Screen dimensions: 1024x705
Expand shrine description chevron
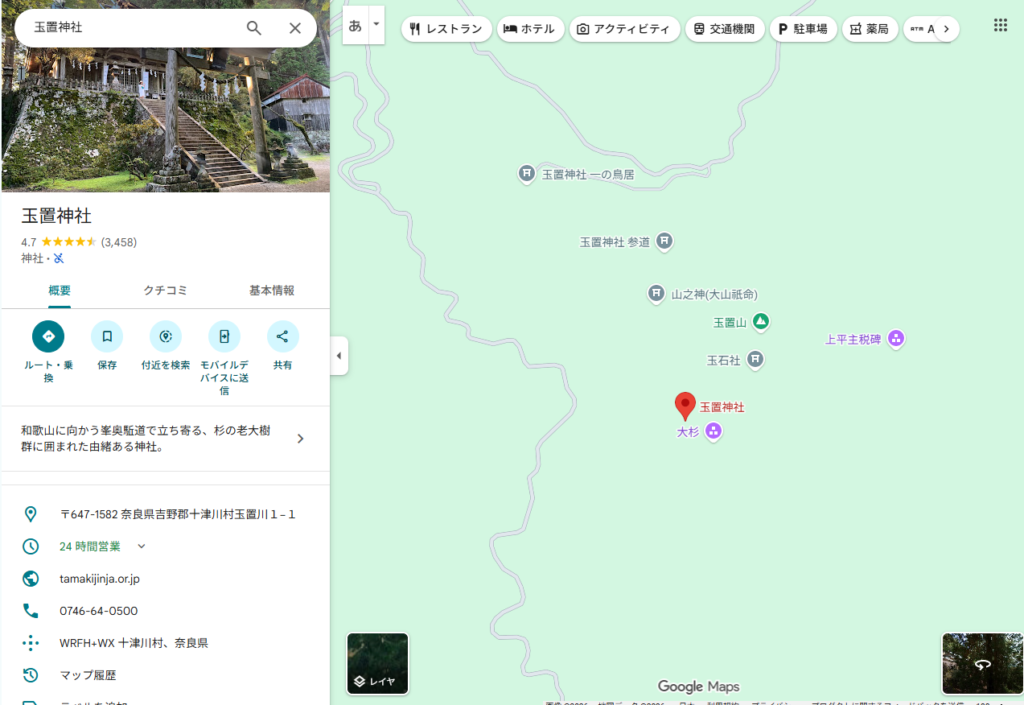pos(300,438)
